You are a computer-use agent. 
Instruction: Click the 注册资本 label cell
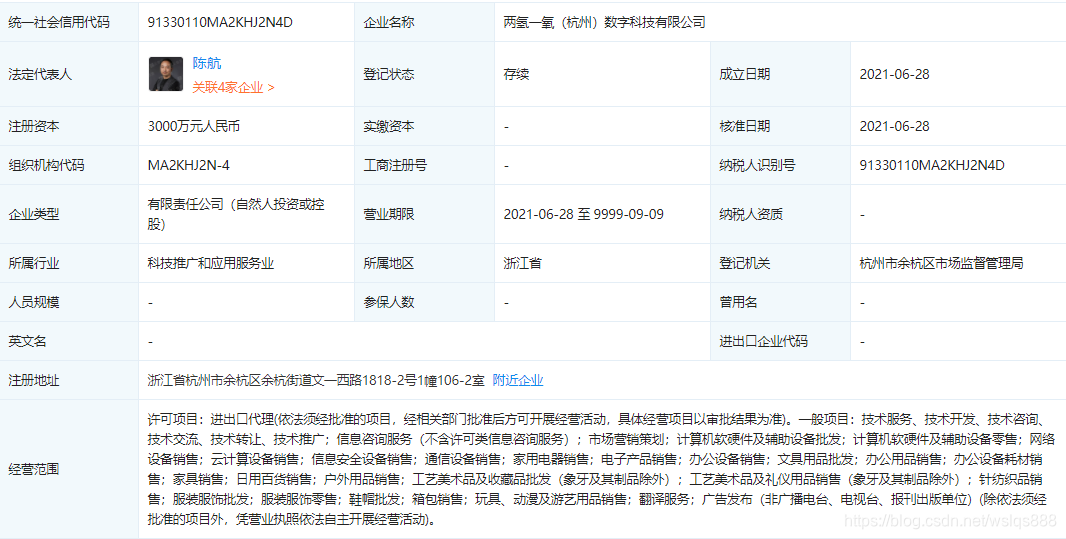(x=69, y=126)
